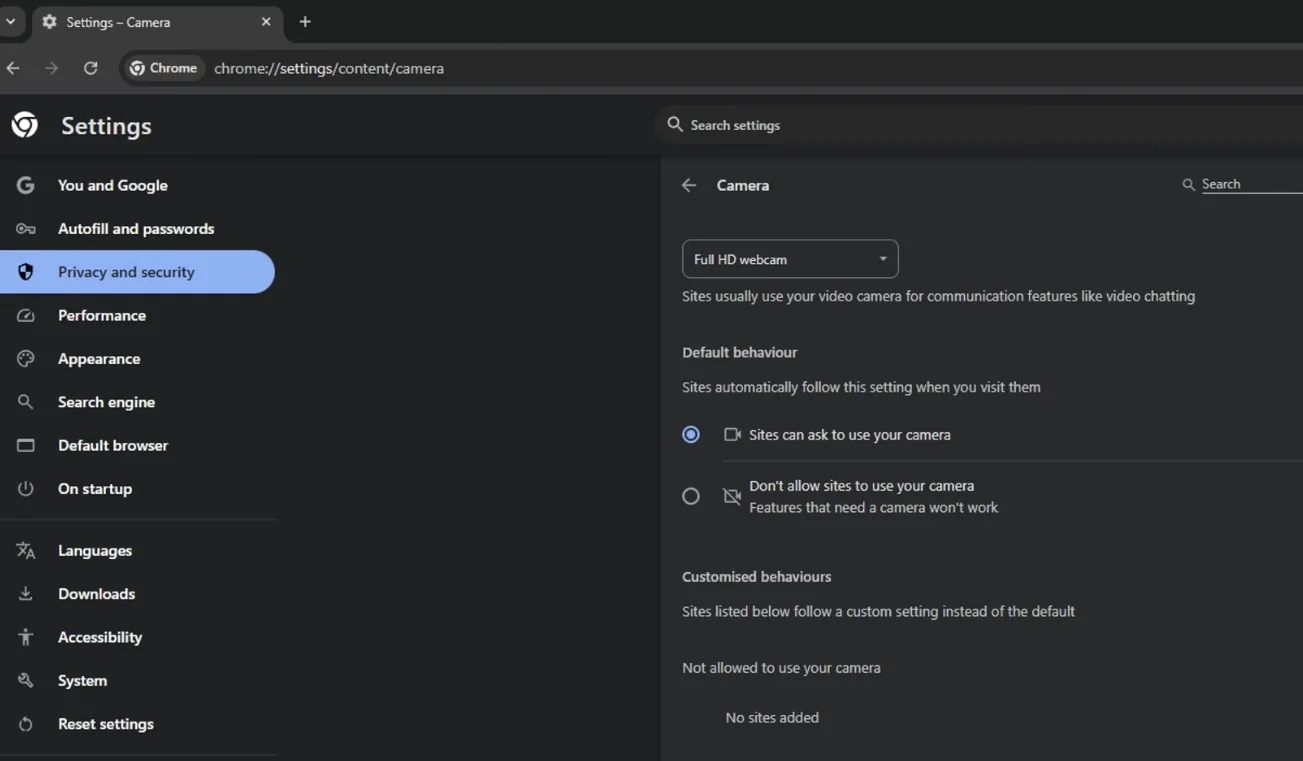Open Privacy and security section

138,272
